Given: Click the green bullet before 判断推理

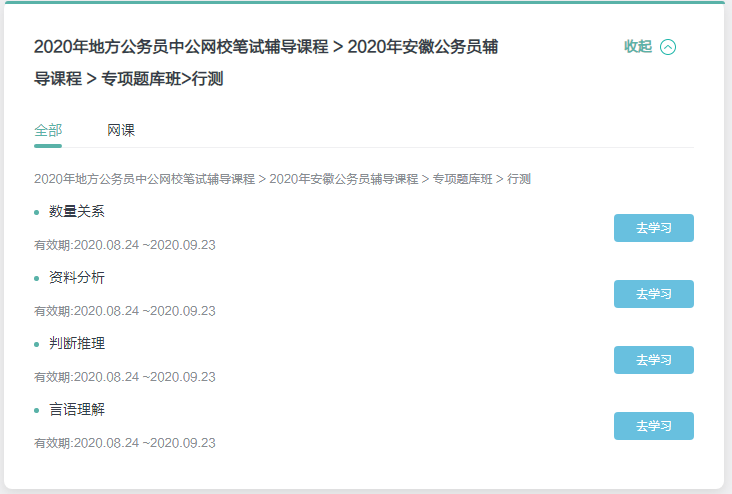Looking at the screenshot, I should (37, 344).
